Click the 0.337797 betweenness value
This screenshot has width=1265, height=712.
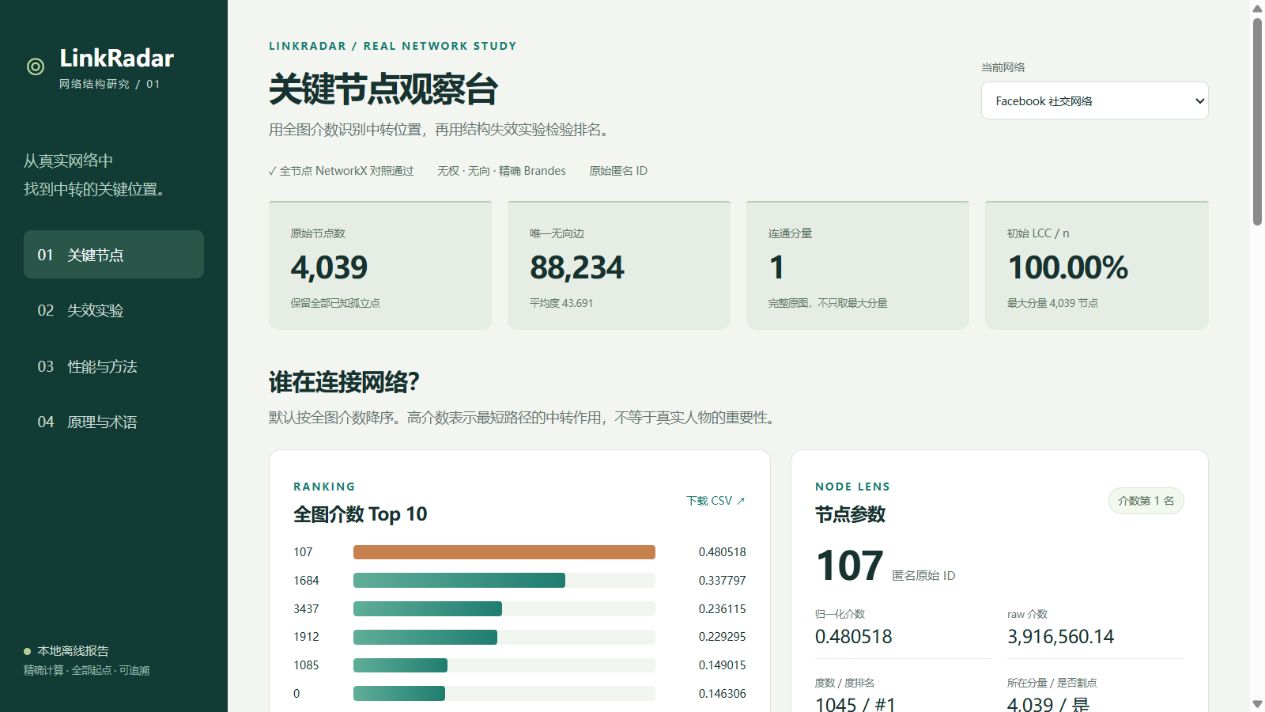click(722, 580)
